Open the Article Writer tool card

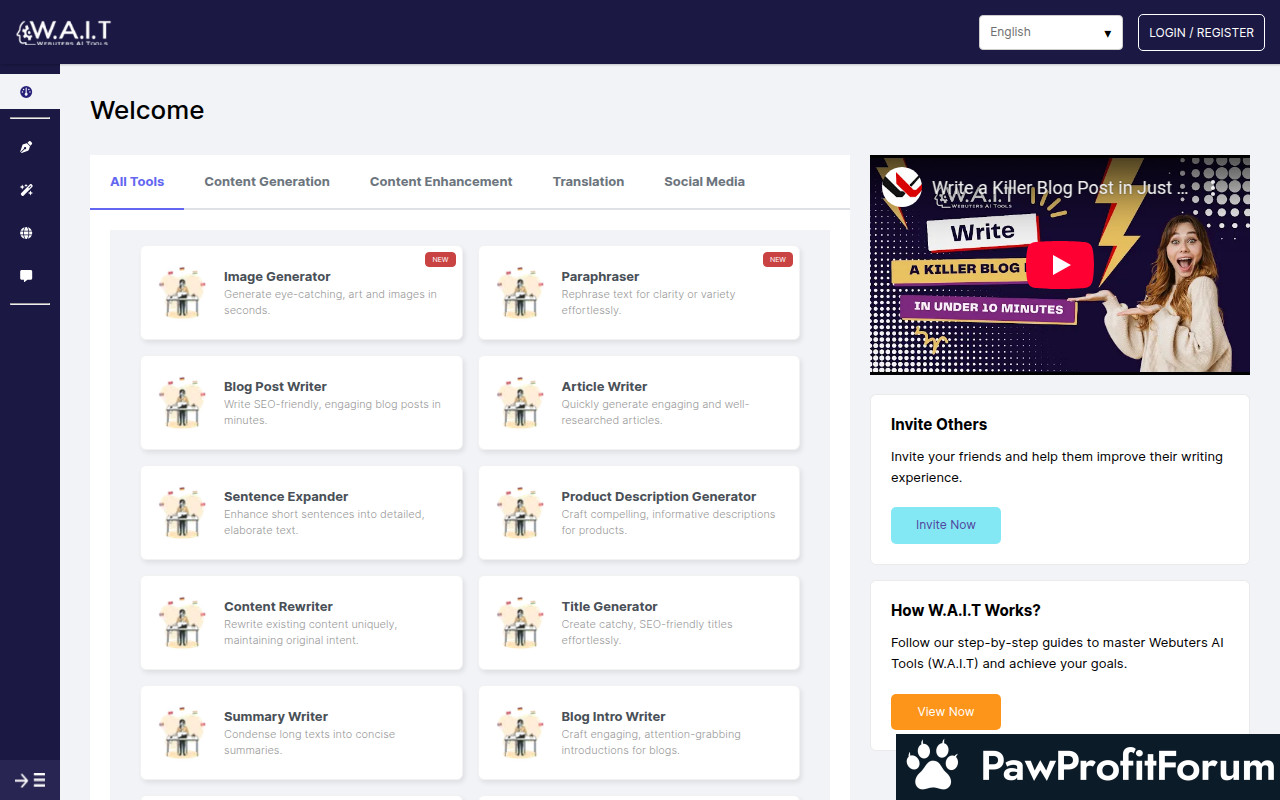click(639, 403)
